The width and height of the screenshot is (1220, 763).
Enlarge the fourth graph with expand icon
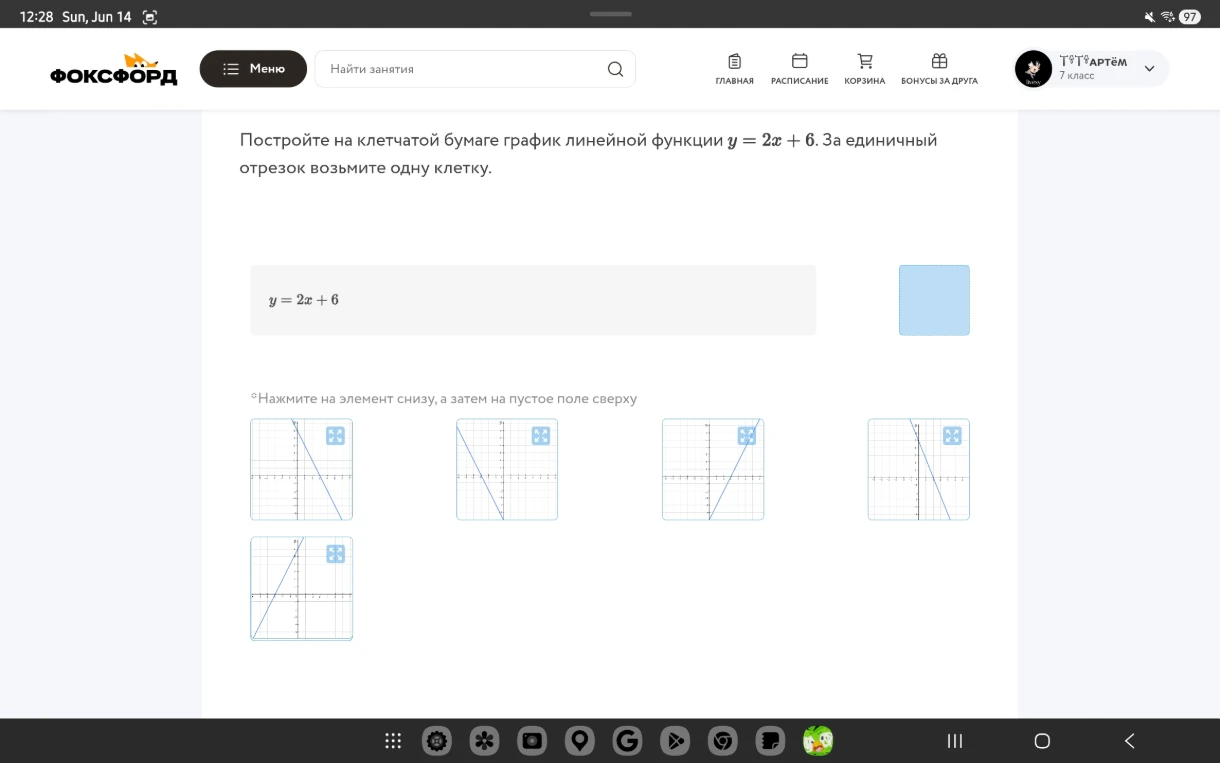(952, 435)
